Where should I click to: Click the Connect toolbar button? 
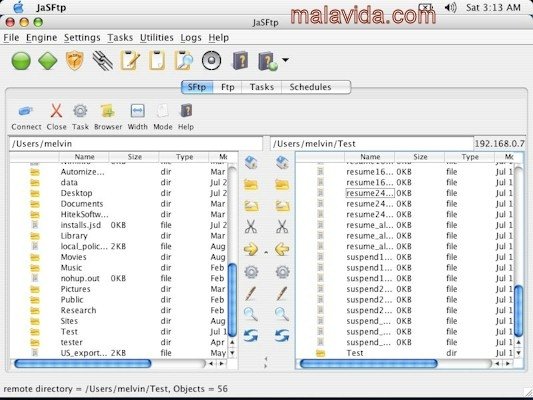pyautogui.click(x=26, y=118)
